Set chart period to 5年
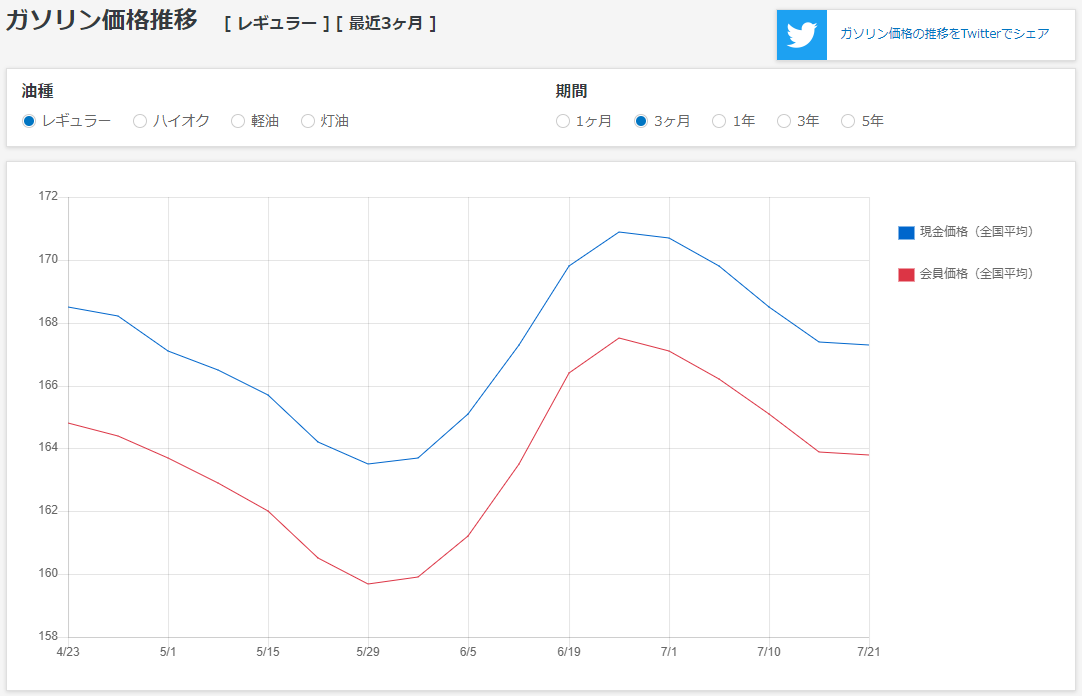This screenshot has width=1082, height=696. coord(848,121)
